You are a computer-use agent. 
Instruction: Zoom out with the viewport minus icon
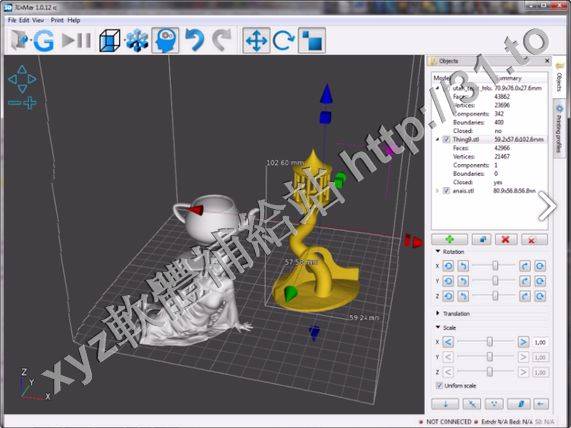(x=14, y=103)
